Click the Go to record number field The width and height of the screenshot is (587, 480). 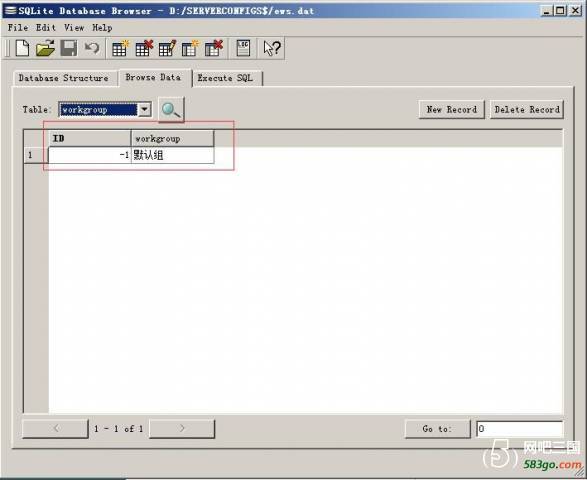[520, 429]
